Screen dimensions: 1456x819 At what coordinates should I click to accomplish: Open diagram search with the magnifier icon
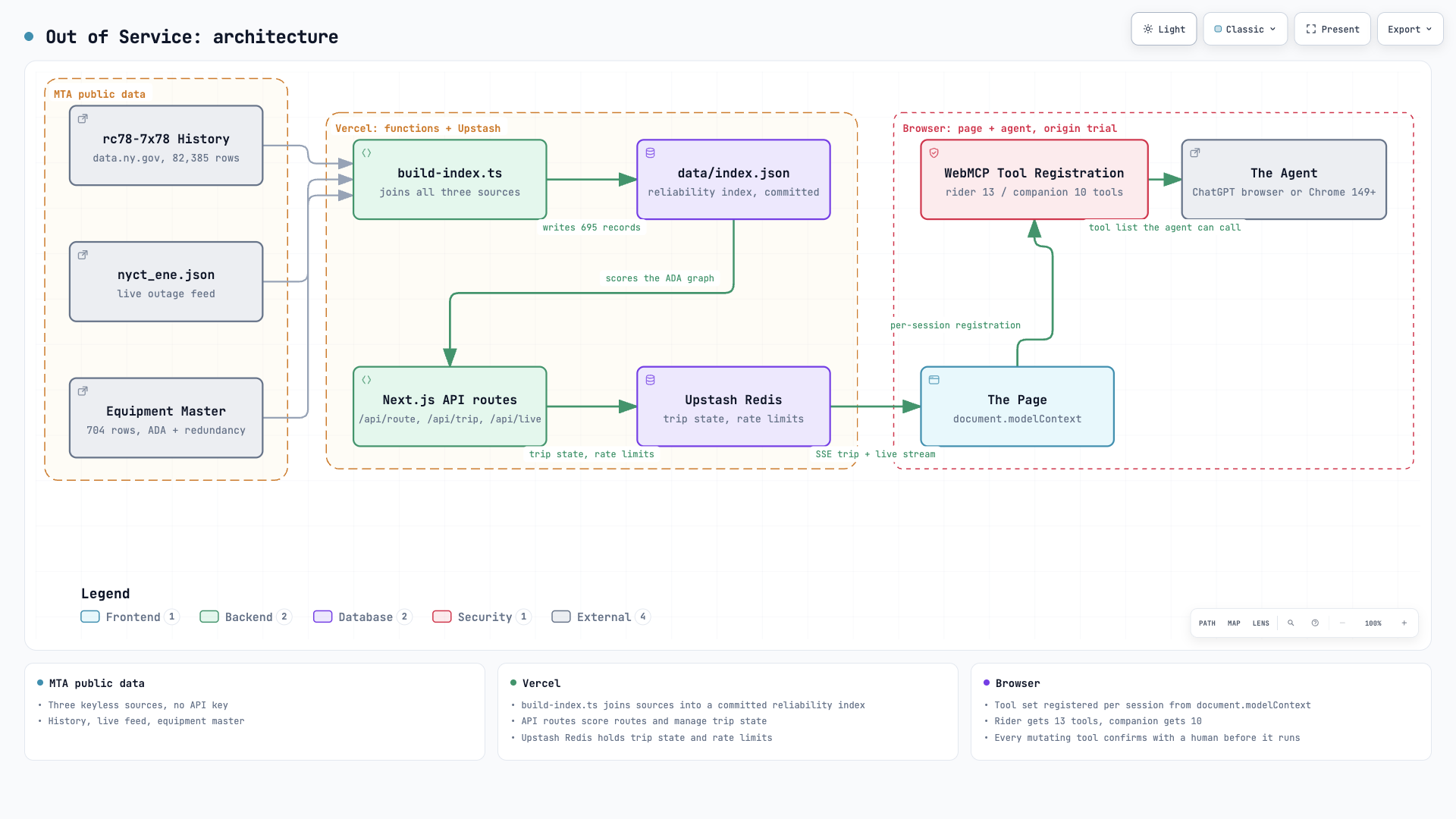click(1291, 623)
